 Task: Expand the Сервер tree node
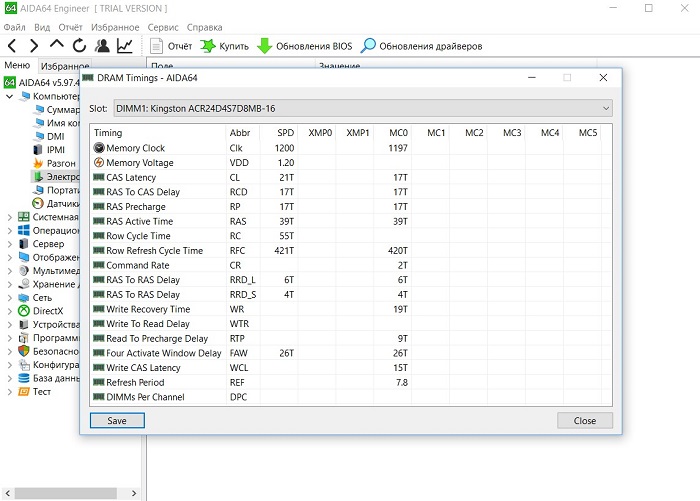9,244
